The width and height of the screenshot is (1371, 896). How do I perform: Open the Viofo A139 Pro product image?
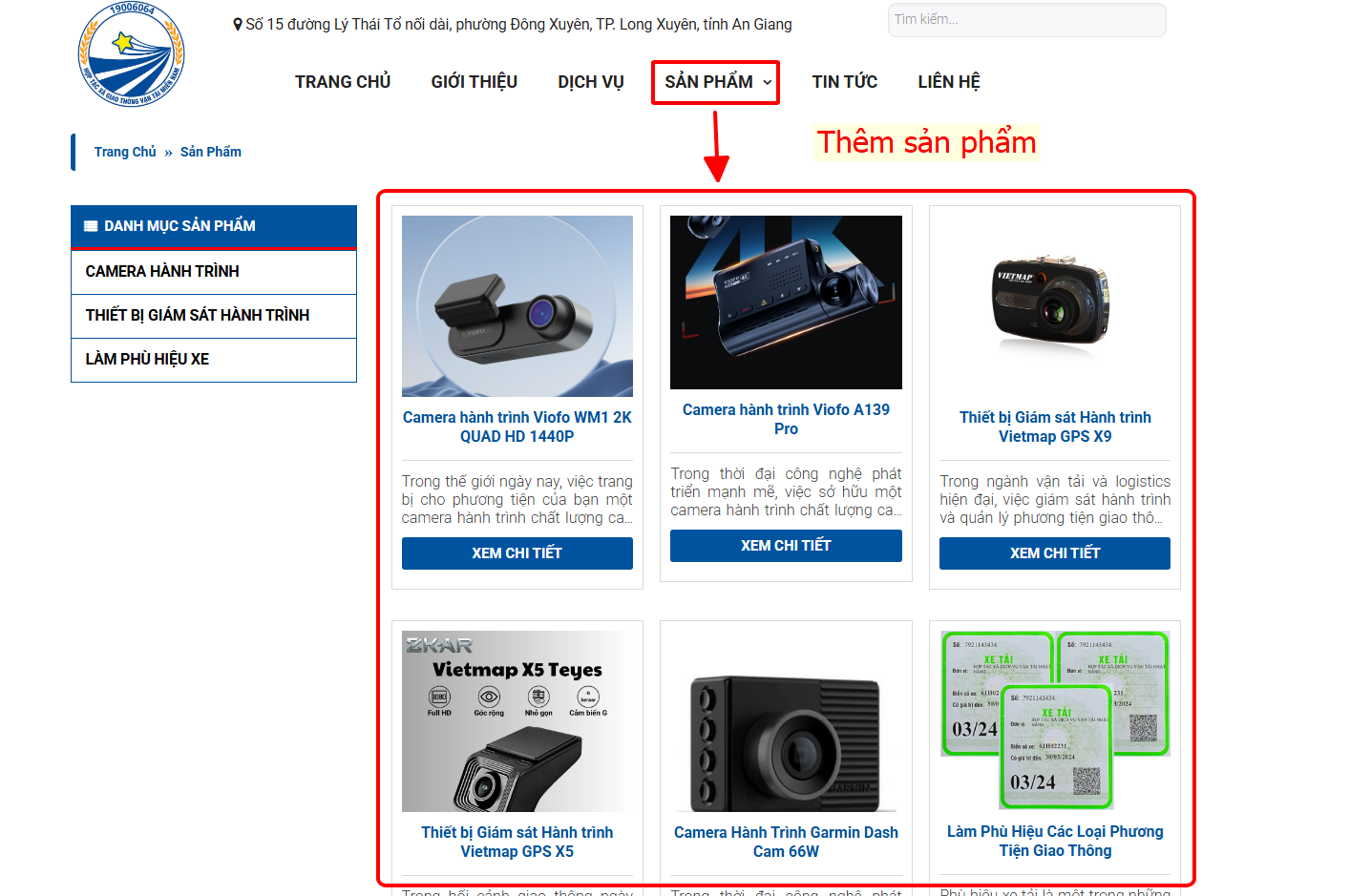786,302
